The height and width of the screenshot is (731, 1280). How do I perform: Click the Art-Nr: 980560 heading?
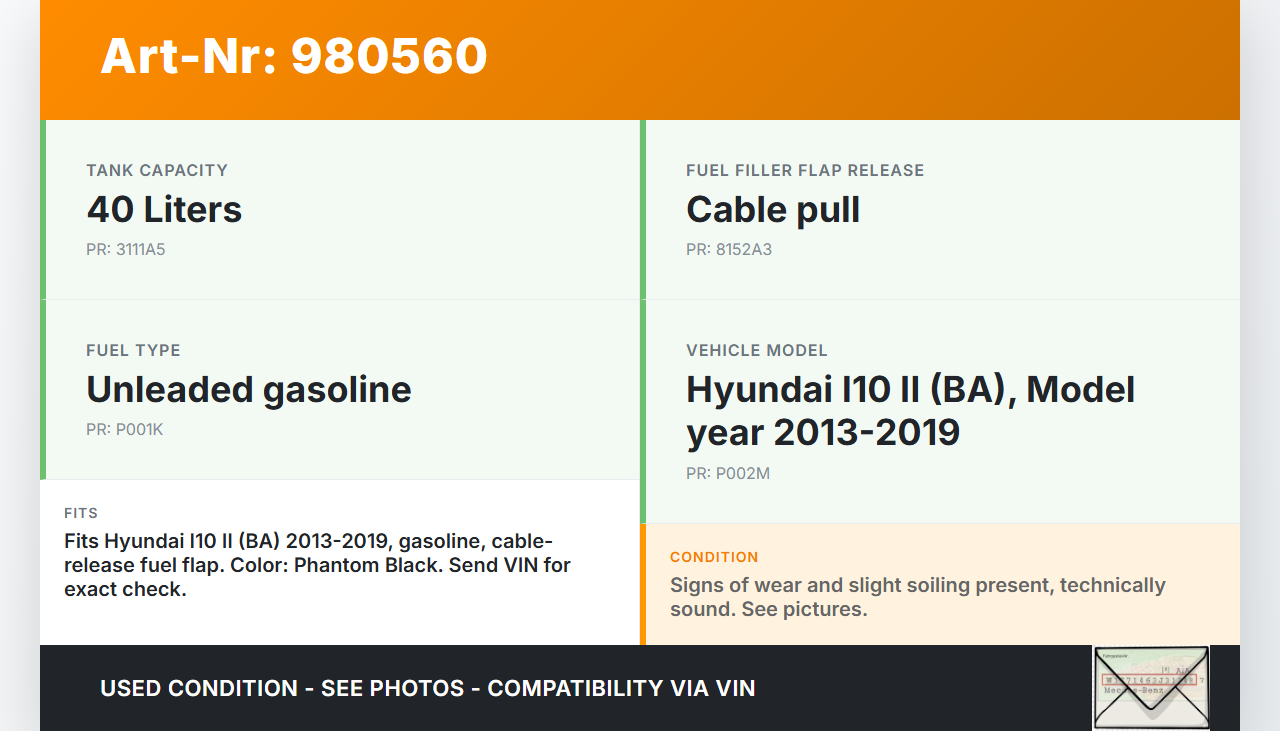click(x=293, y=56)
